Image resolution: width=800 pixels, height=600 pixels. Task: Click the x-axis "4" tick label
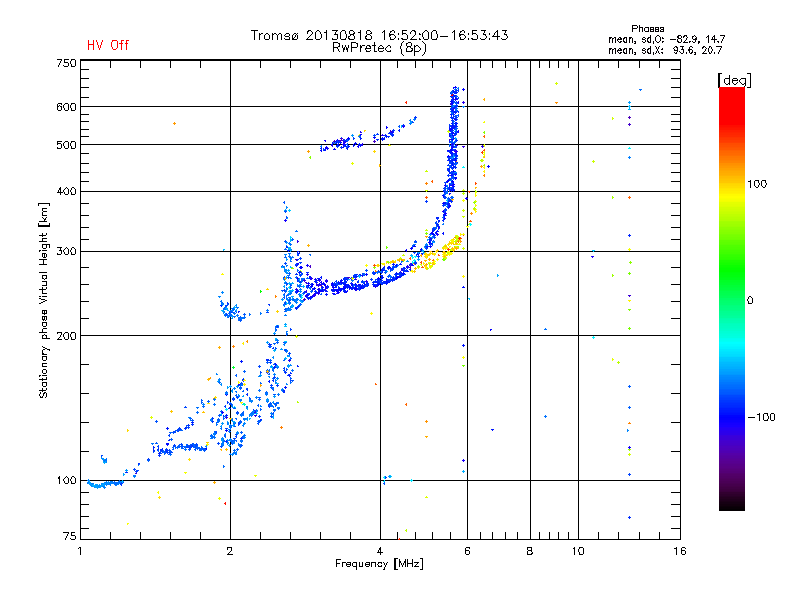click(380, 551)
